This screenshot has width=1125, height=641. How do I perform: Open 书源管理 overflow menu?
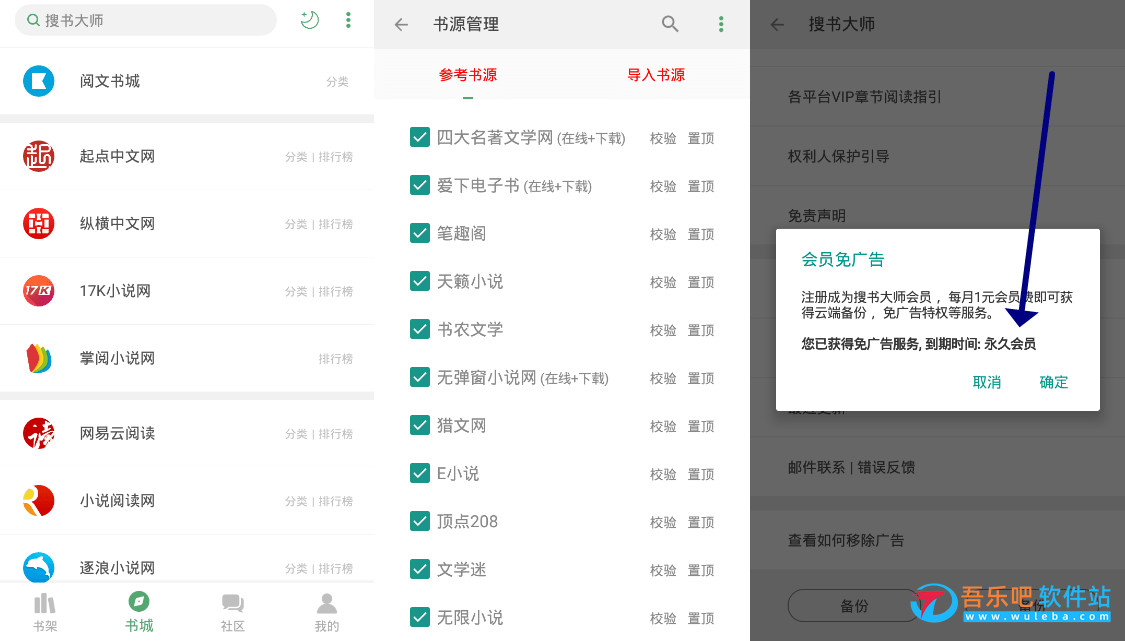721,24
